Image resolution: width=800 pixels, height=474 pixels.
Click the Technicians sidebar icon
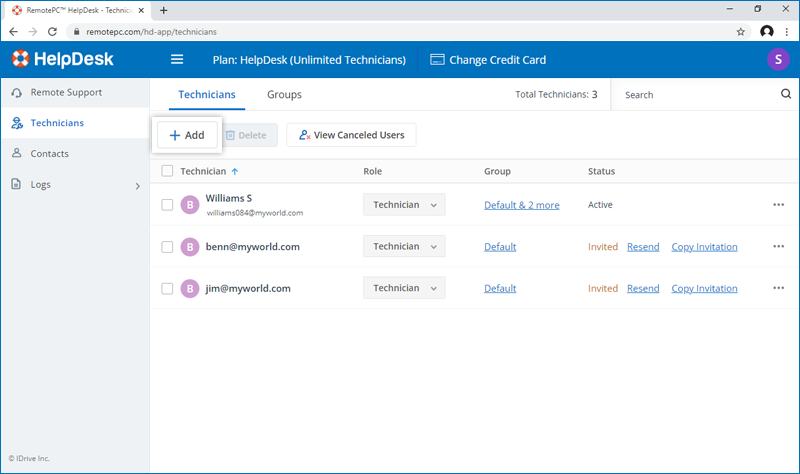[x=17, y=123]
